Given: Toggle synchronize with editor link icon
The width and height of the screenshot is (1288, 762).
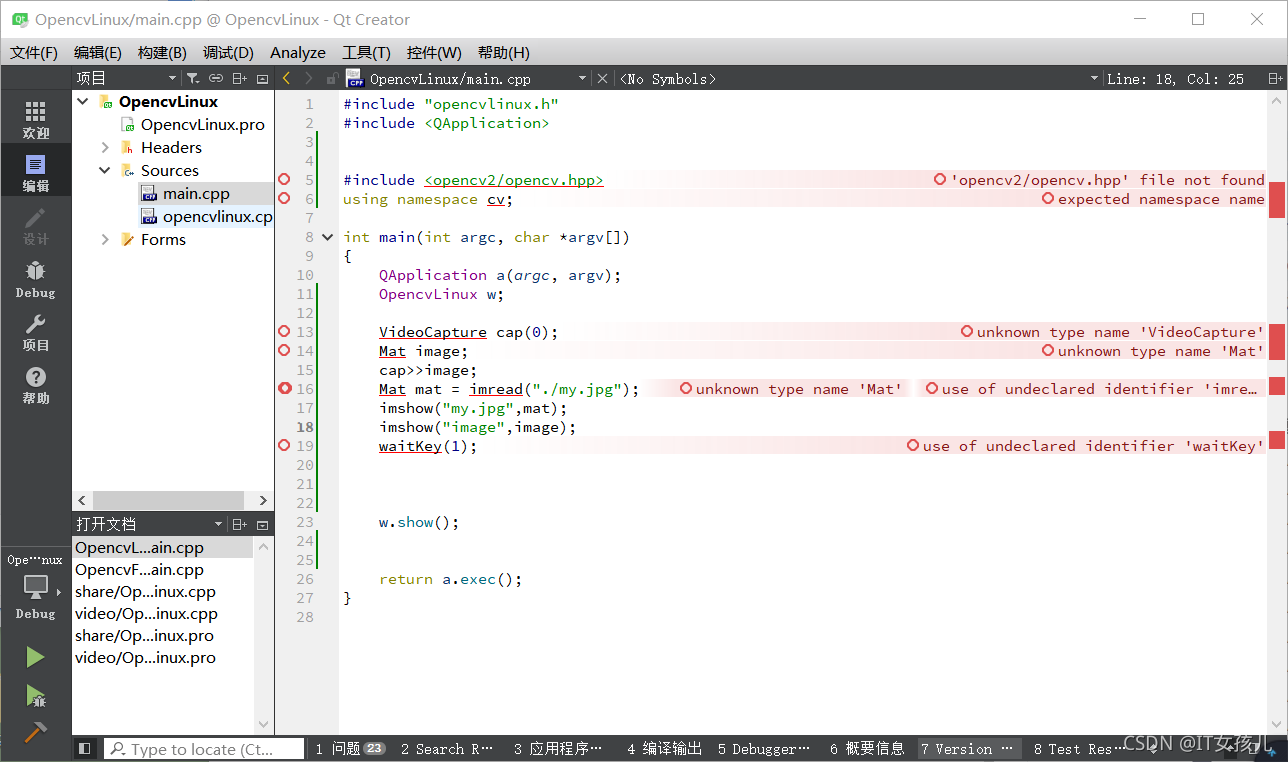Looking at the screenshot, I should (216, 78).
